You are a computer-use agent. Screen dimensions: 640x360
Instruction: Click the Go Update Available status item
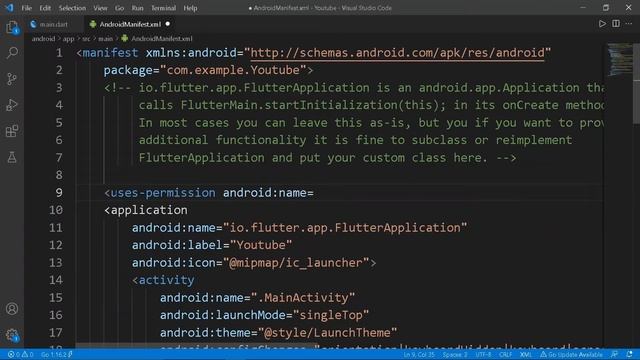pos(571,354)
